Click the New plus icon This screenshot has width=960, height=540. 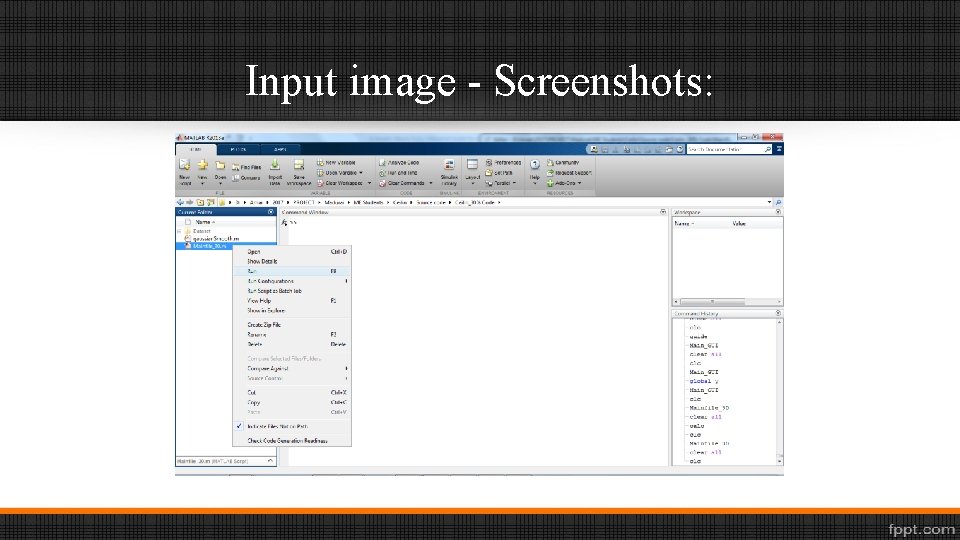[x=203, y=165]
